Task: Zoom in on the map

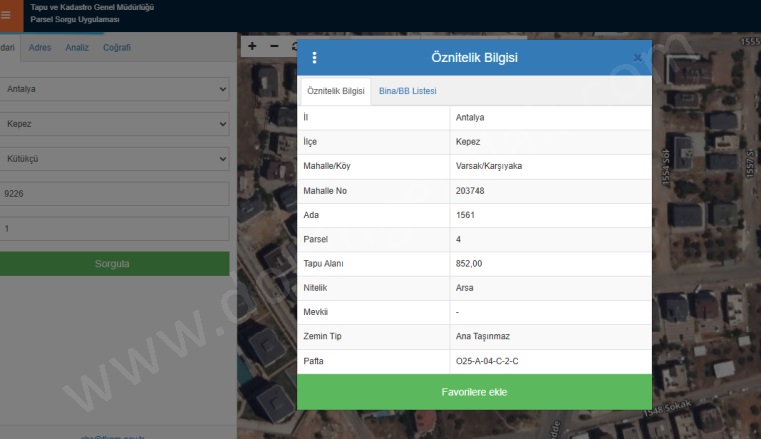Action: point(252,46)
